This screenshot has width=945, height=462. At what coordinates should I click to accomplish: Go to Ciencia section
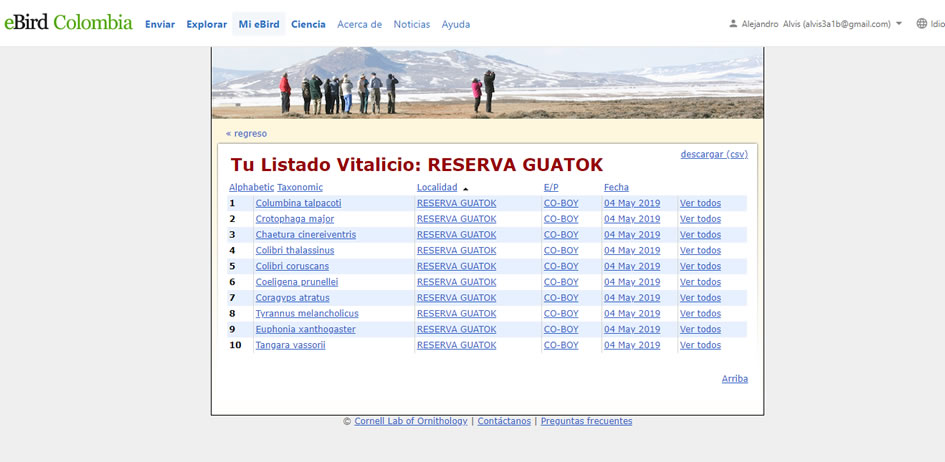[x=308, y=24]
